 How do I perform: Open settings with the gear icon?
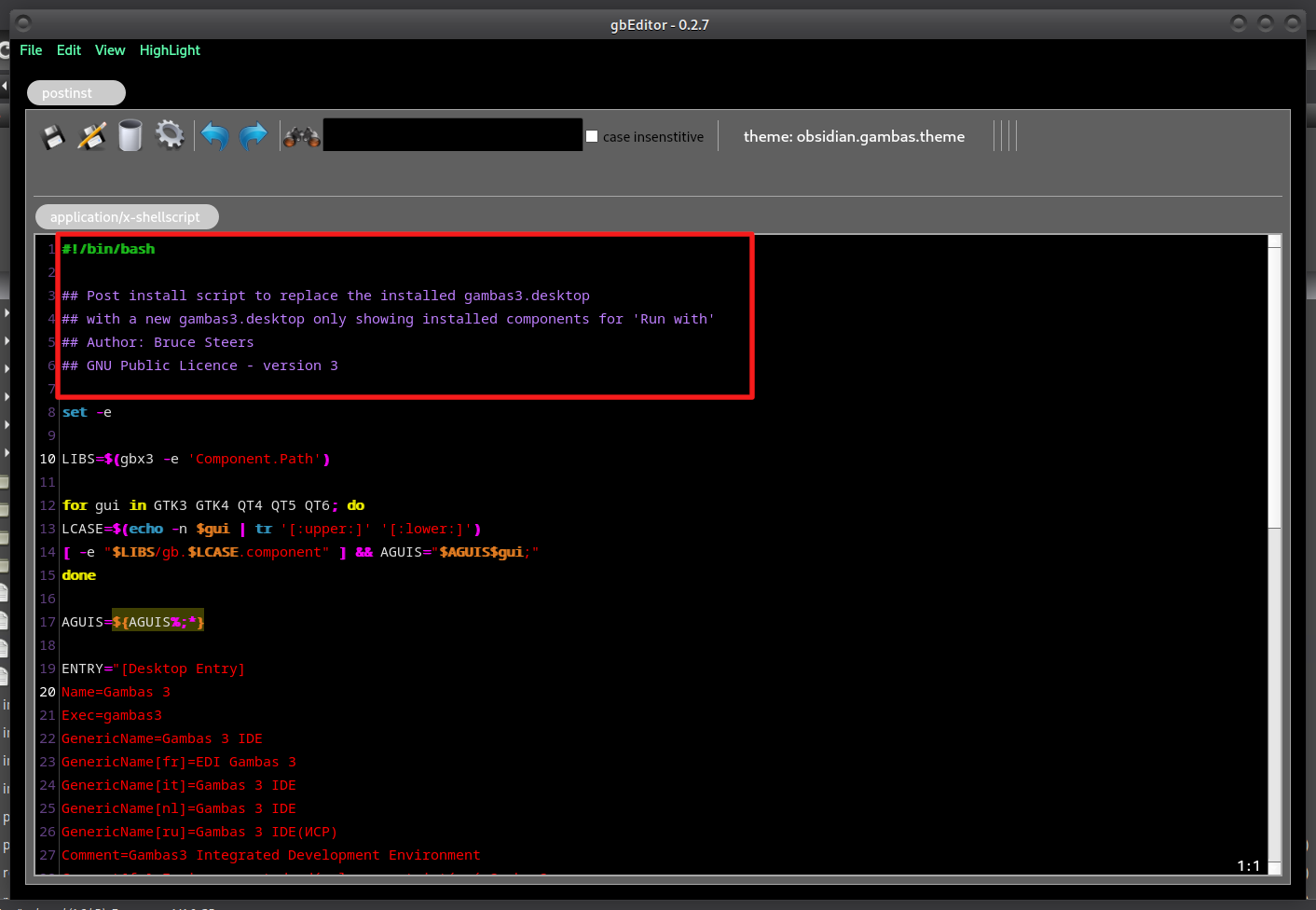(x=170, y=135)
